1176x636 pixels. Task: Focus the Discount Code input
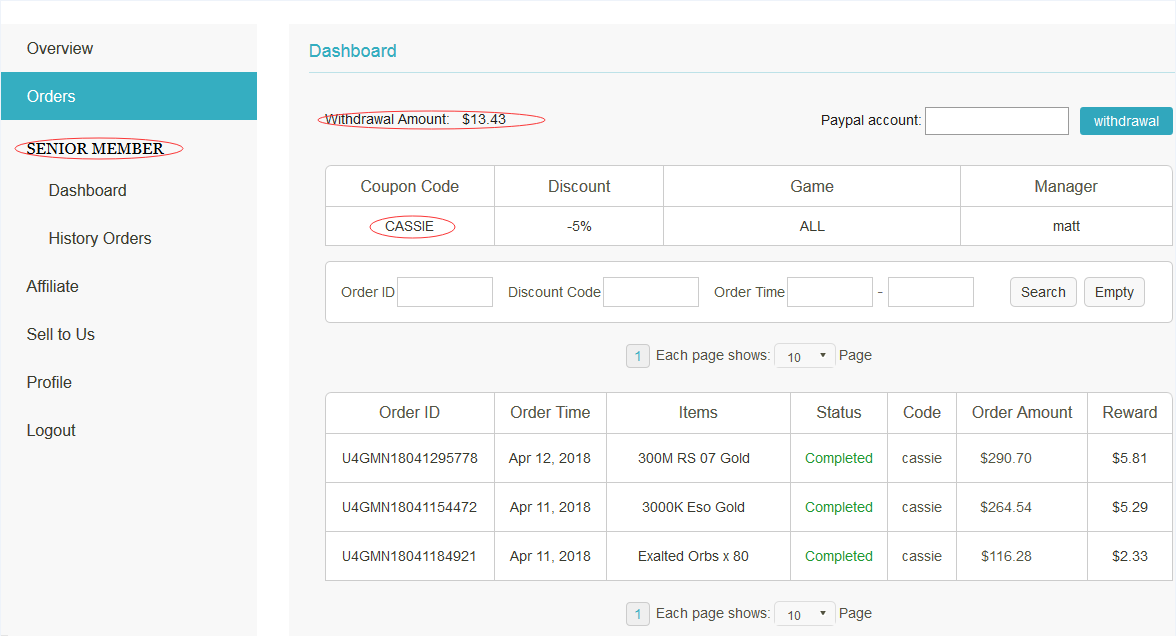[651, 292]
